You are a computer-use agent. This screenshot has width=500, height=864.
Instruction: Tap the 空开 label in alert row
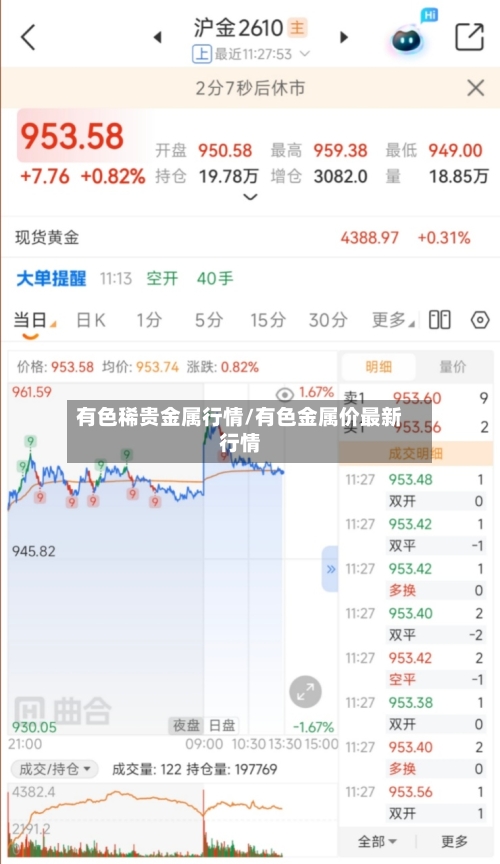click(x=162, y=278)
